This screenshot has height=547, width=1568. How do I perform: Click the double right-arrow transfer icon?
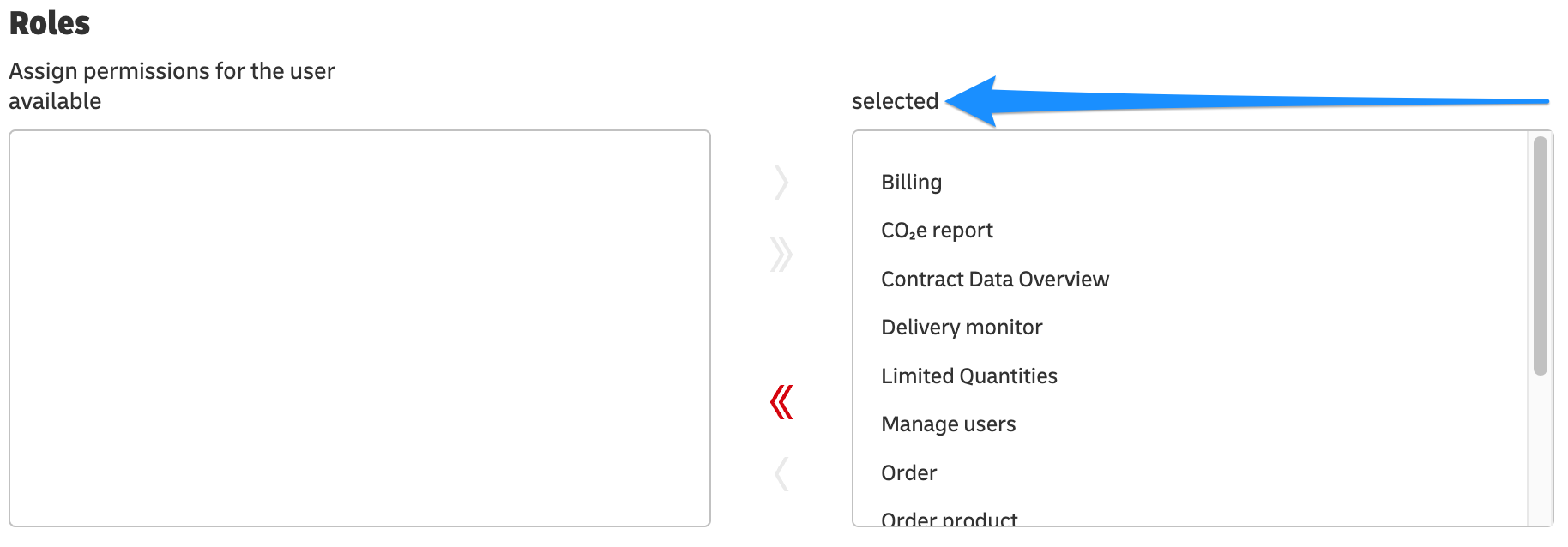781,254
